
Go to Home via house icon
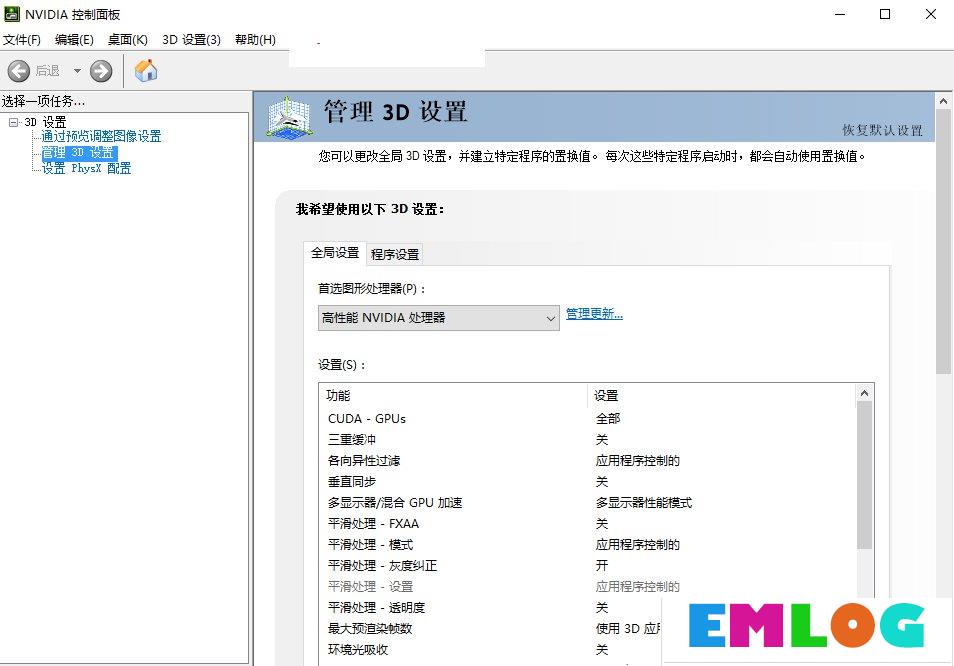coord(146,71)
